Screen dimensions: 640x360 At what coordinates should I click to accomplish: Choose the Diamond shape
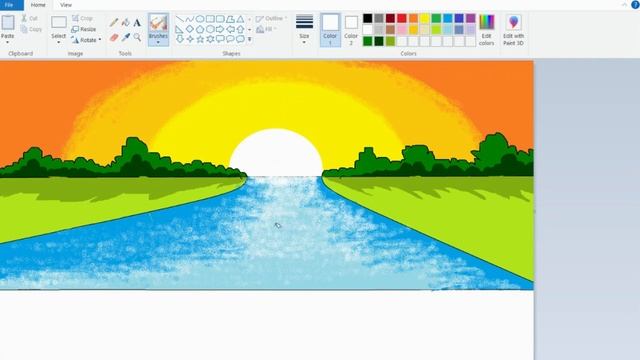pyautogui.click(x=190, y=29)
